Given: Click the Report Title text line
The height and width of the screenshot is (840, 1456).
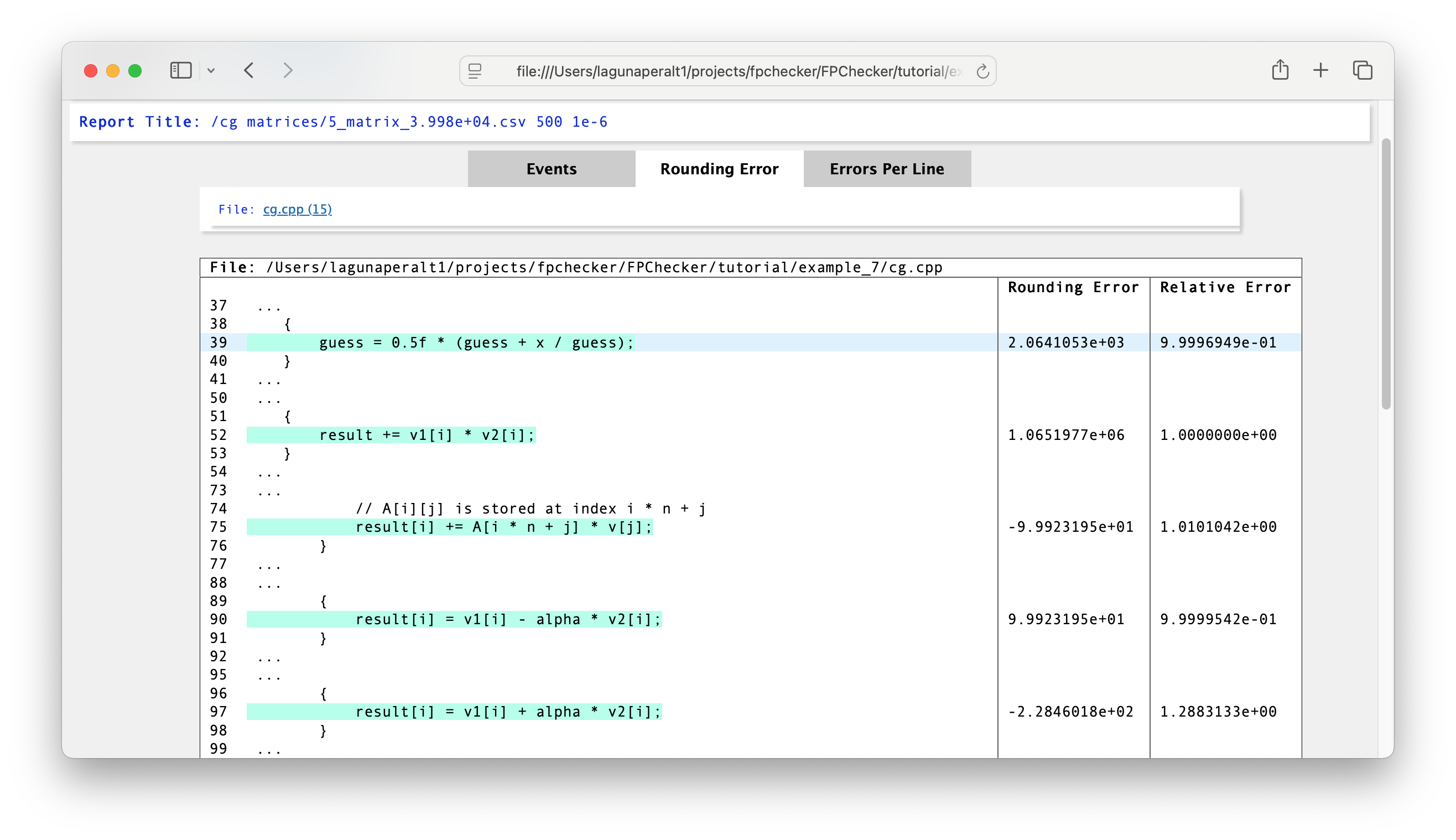Looking at the screenshot, I should [343, 122].
